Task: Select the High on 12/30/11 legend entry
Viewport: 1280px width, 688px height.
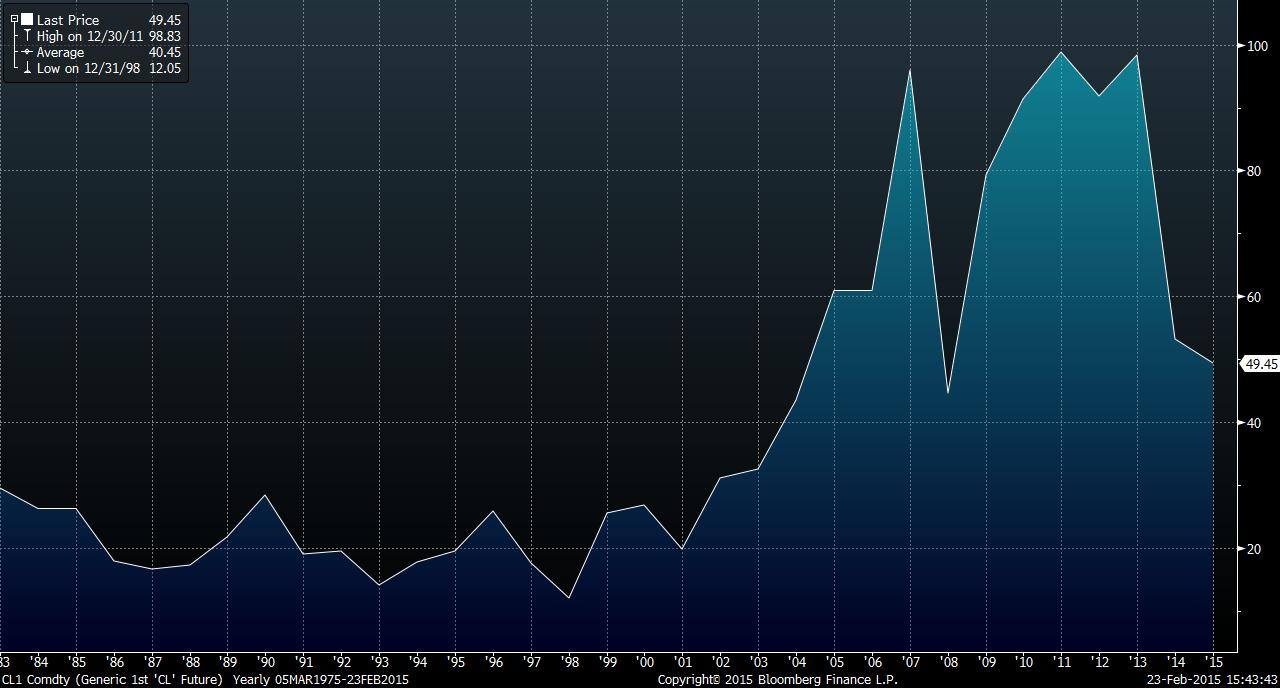Action: pyautogui.click(x=88, y=36)
